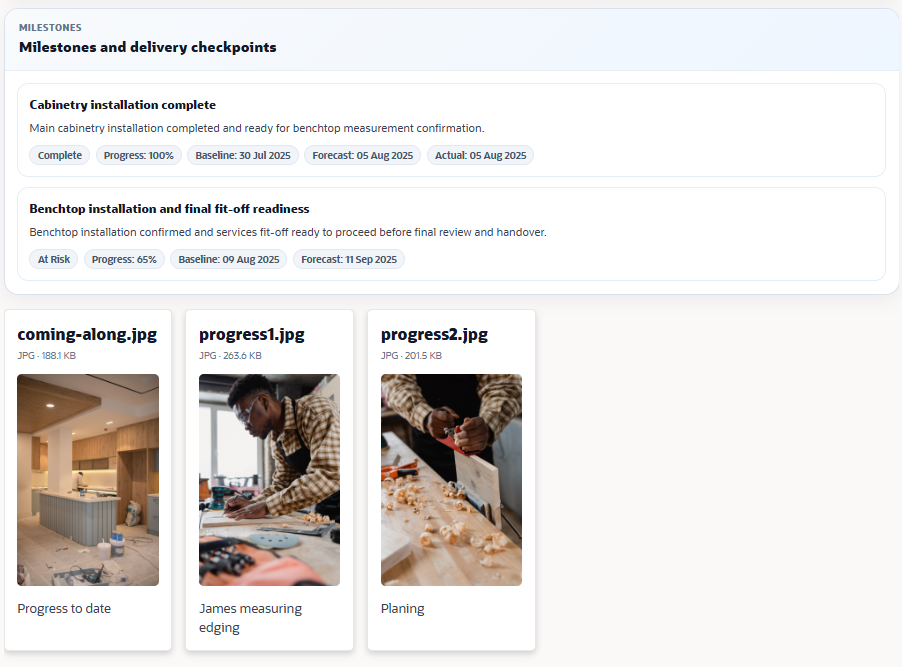Click the 'James measuring edging' caption
This screenshot has width=902, height=667.
[x=250, y=618]
